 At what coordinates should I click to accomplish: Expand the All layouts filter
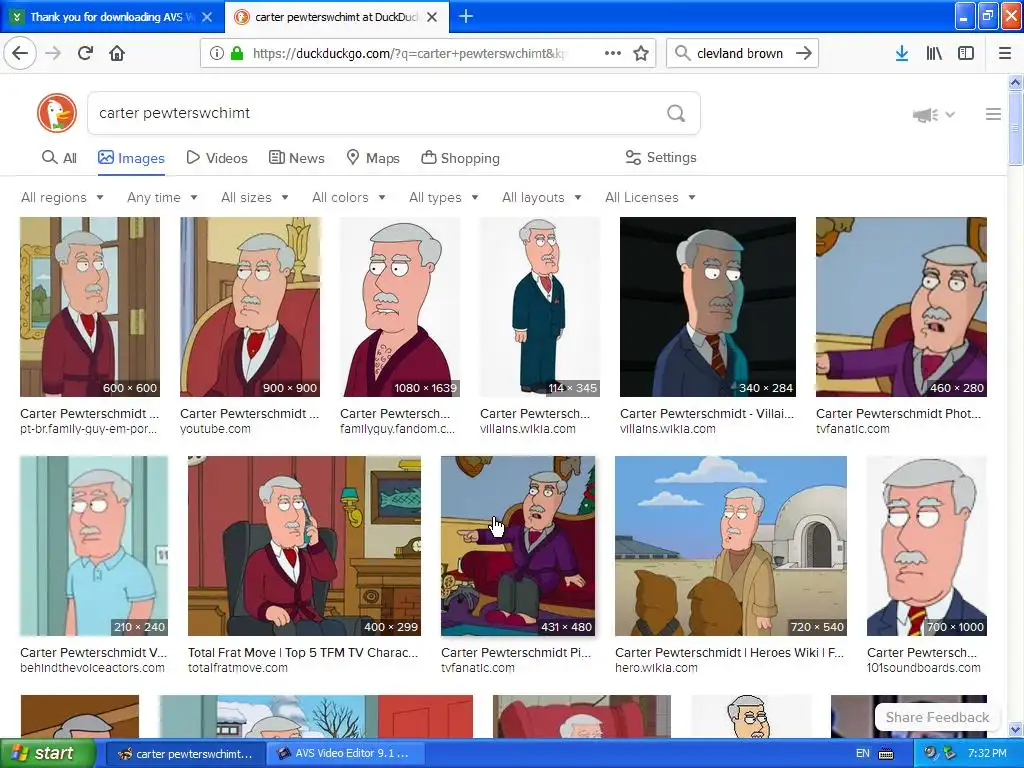[541, 197]
